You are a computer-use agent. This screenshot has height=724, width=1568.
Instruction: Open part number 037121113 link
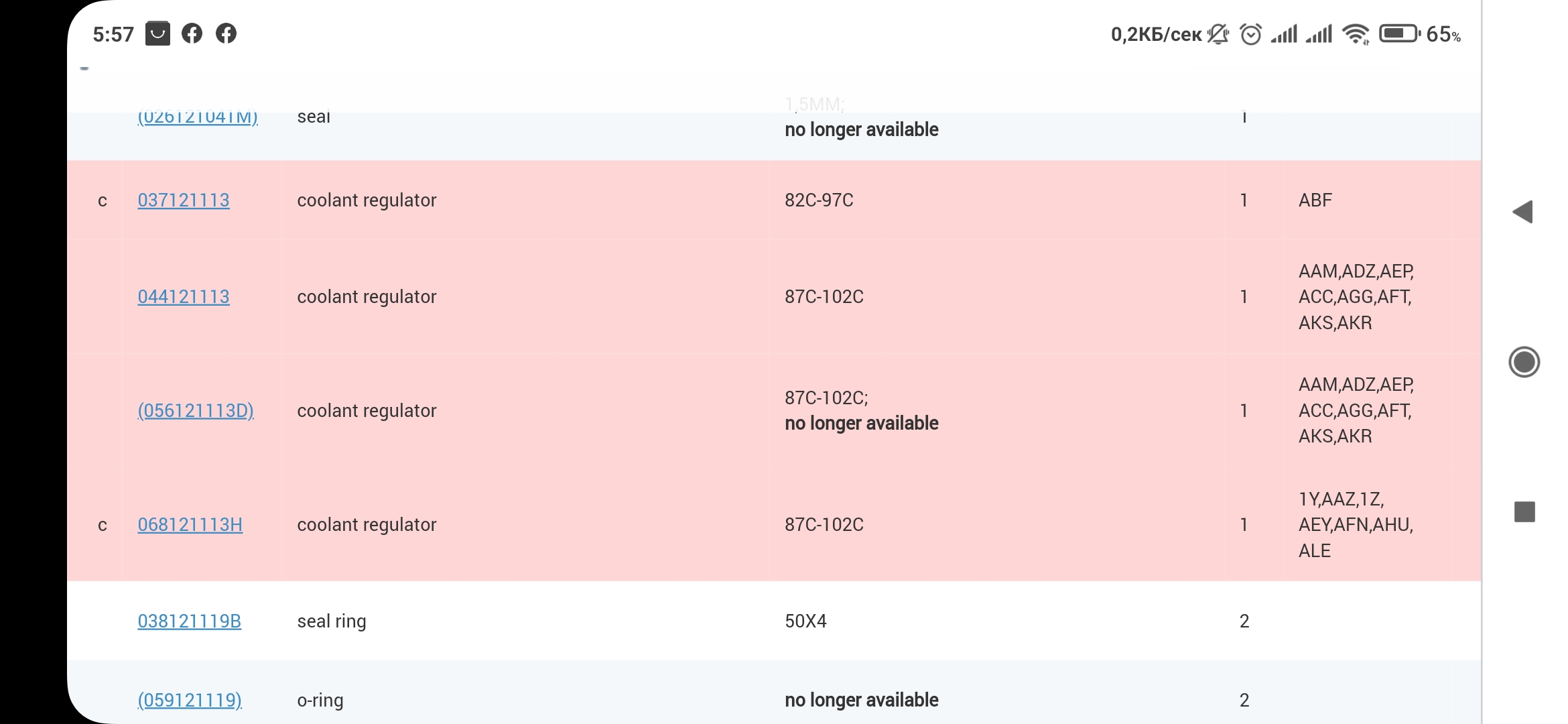pyautogui.click(x=184, y=200)
